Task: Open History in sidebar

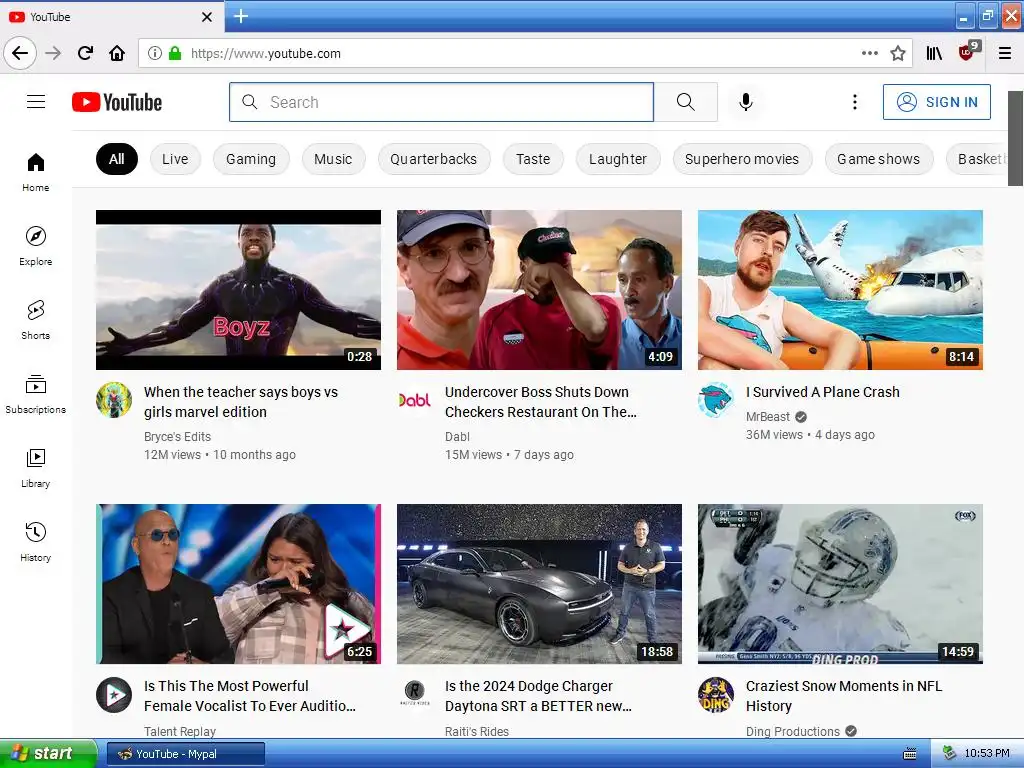Action: click(x=35, y=541)
